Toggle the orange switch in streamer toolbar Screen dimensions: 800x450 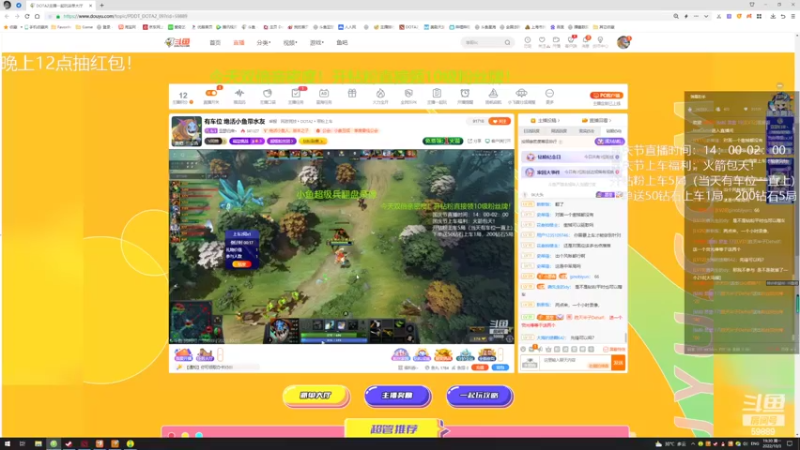click(211, 93)
